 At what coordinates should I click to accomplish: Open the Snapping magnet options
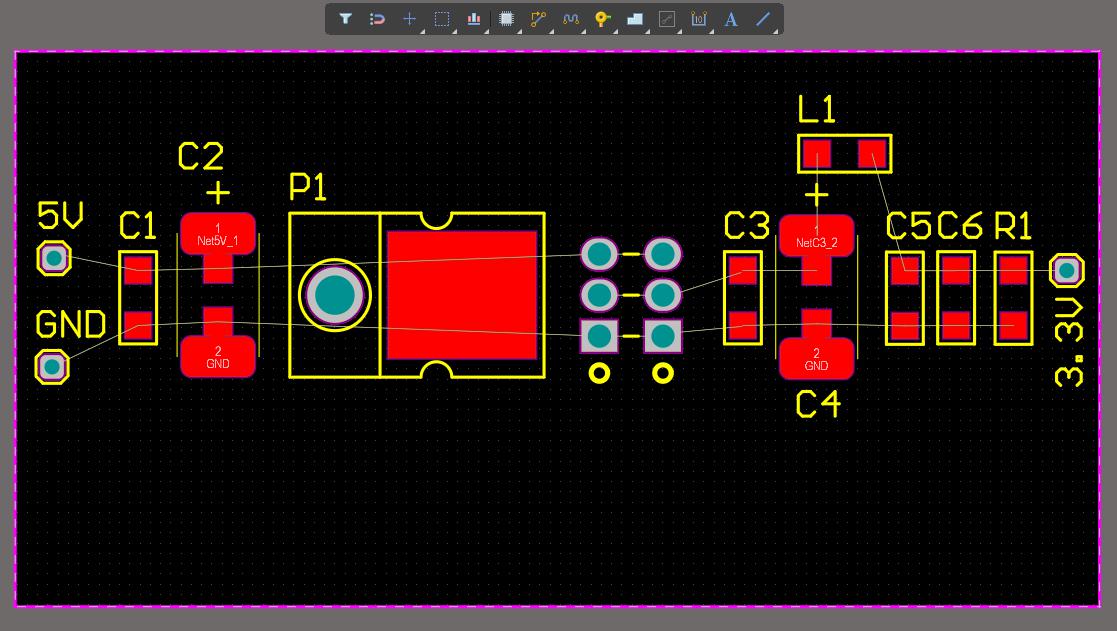378,19
